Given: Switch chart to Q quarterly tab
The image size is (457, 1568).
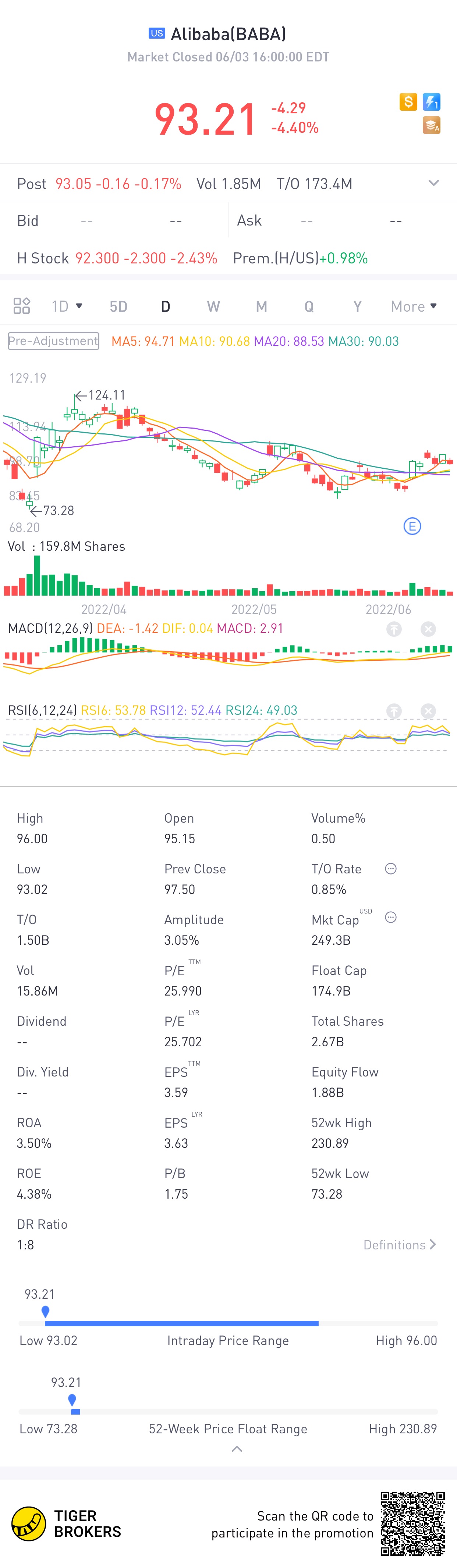Looking at the screenshot, I should [309, 306].
